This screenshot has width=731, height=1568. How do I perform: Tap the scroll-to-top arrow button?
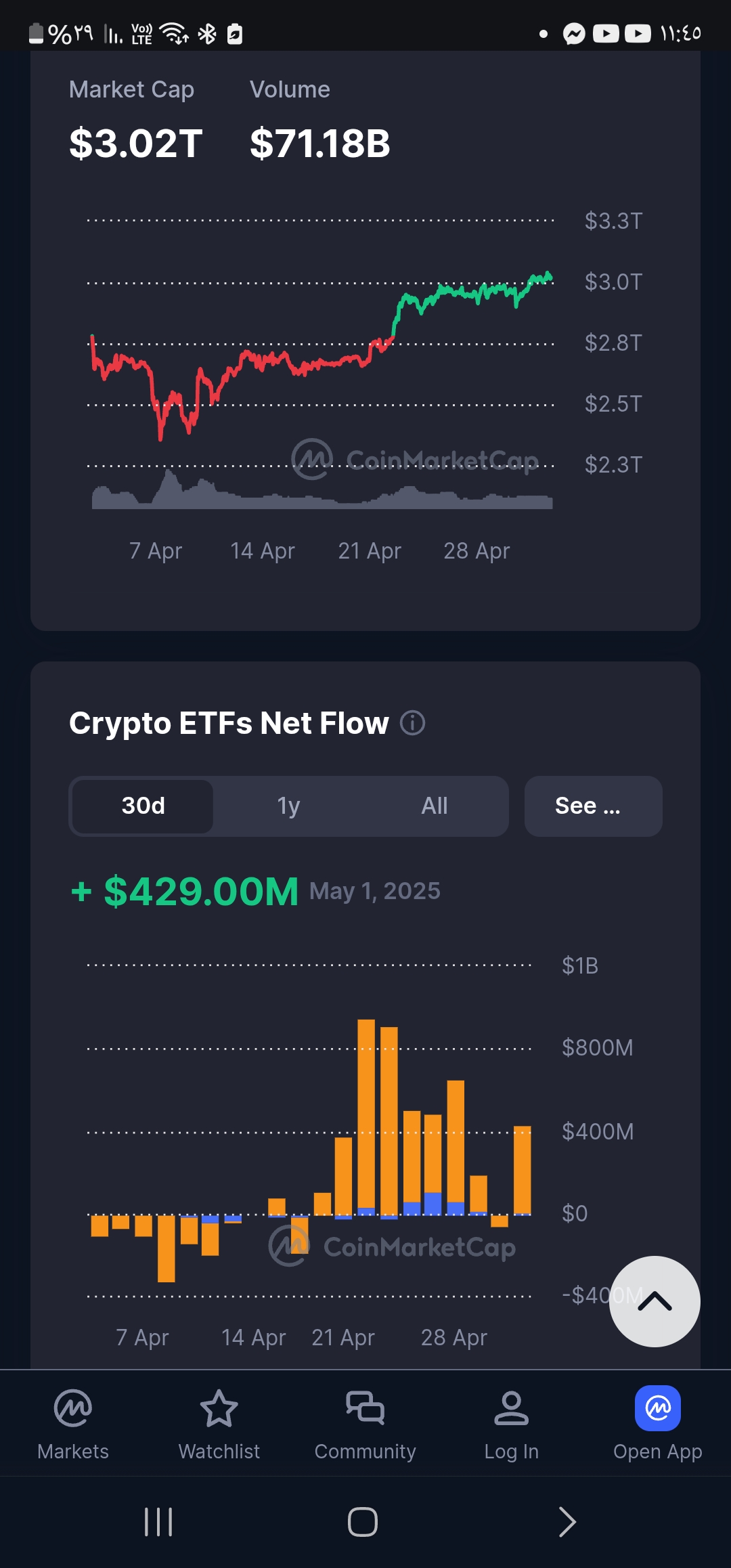pos(655,1301)
